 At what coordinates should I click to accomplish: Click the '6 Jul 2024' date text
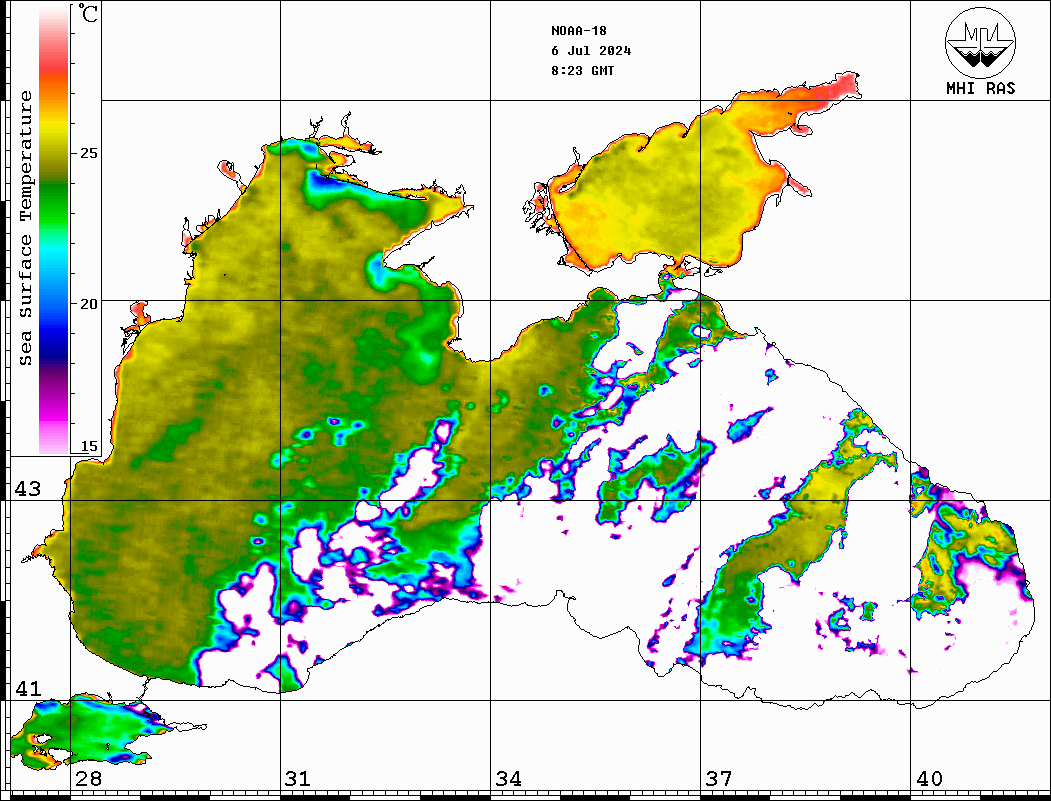(x=591, y=51)
